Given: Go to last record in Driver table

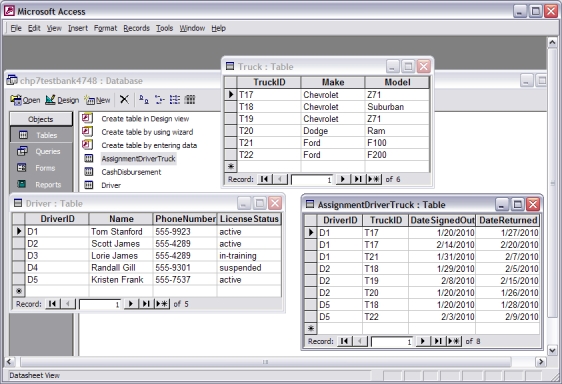Looking at the screenshot, I should pyautogui.click(x=146, y=304).
